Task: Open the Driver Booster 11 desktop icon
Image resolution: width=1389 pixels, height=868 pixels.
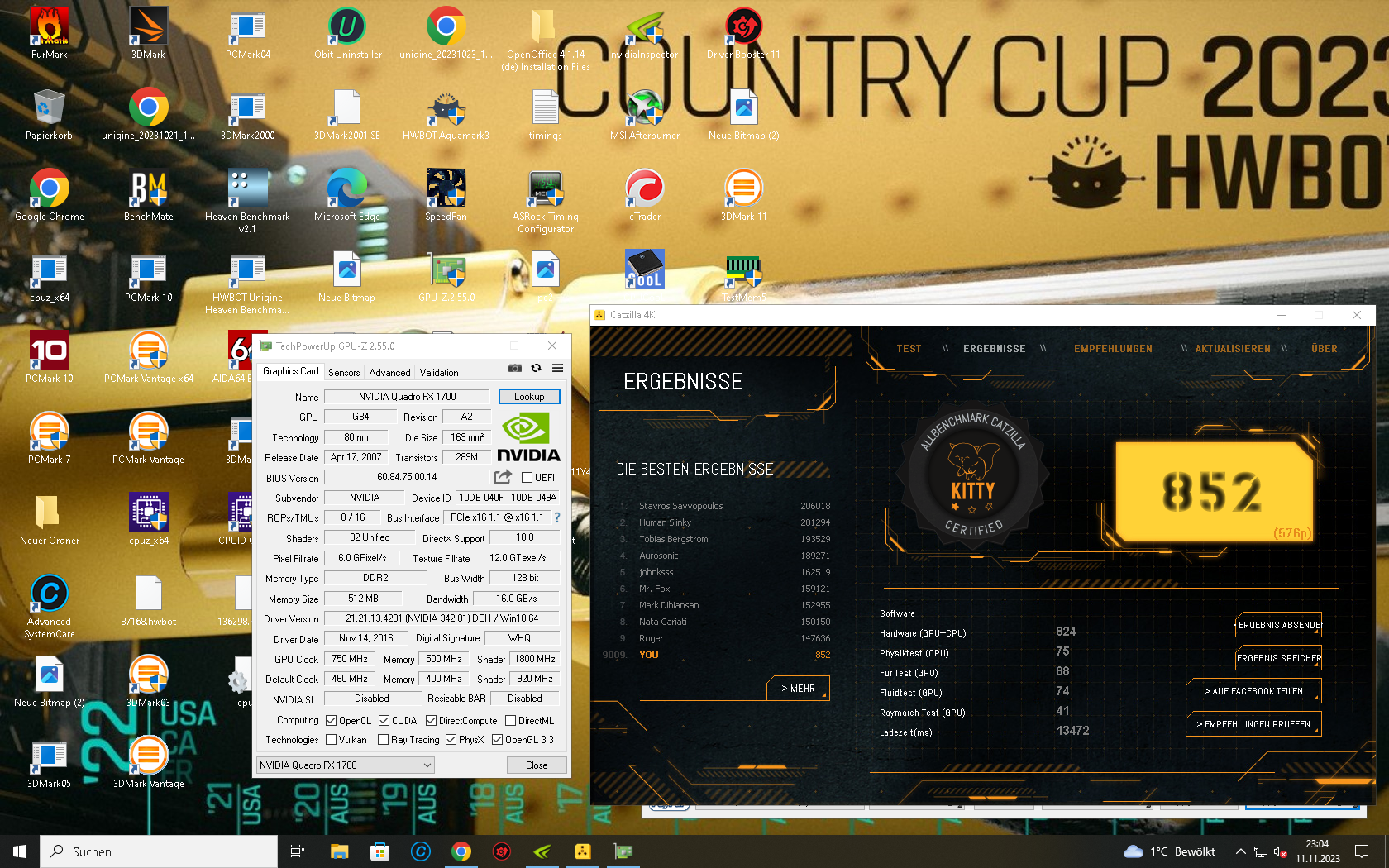Action: point(744,33)
